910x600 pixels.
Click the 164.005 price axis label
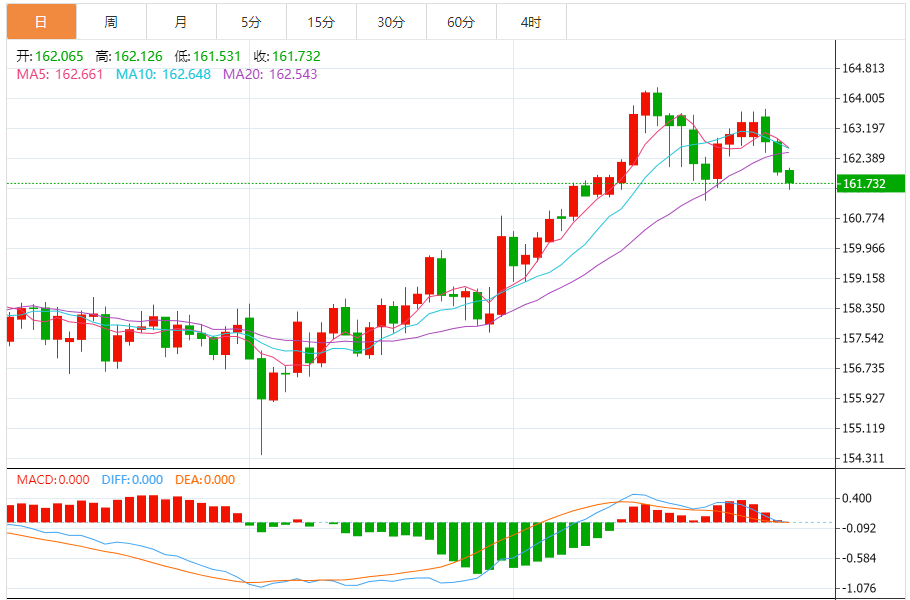(864, 99)
